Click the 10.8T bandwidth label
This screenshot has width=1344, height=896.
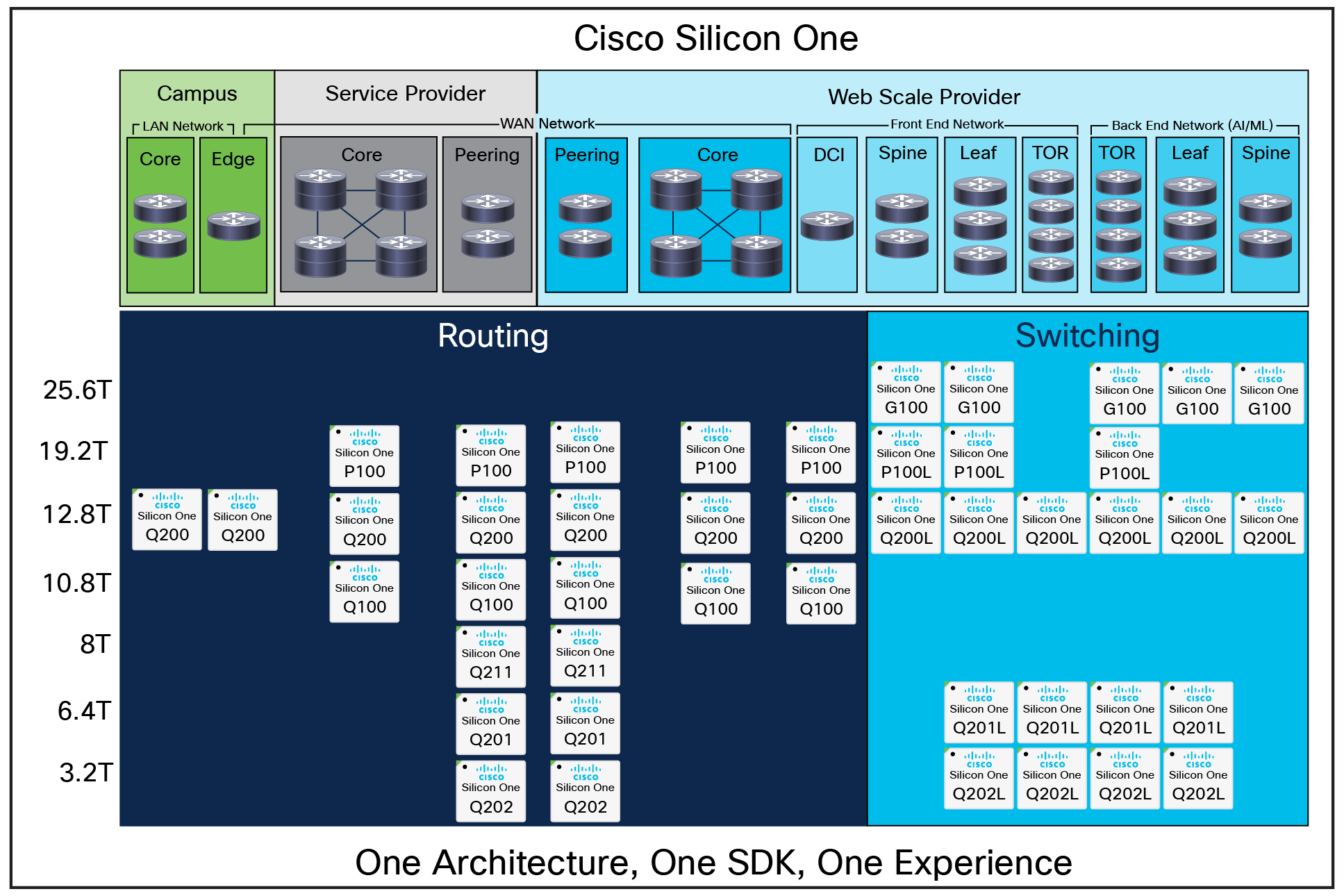(x=77, y=583)
